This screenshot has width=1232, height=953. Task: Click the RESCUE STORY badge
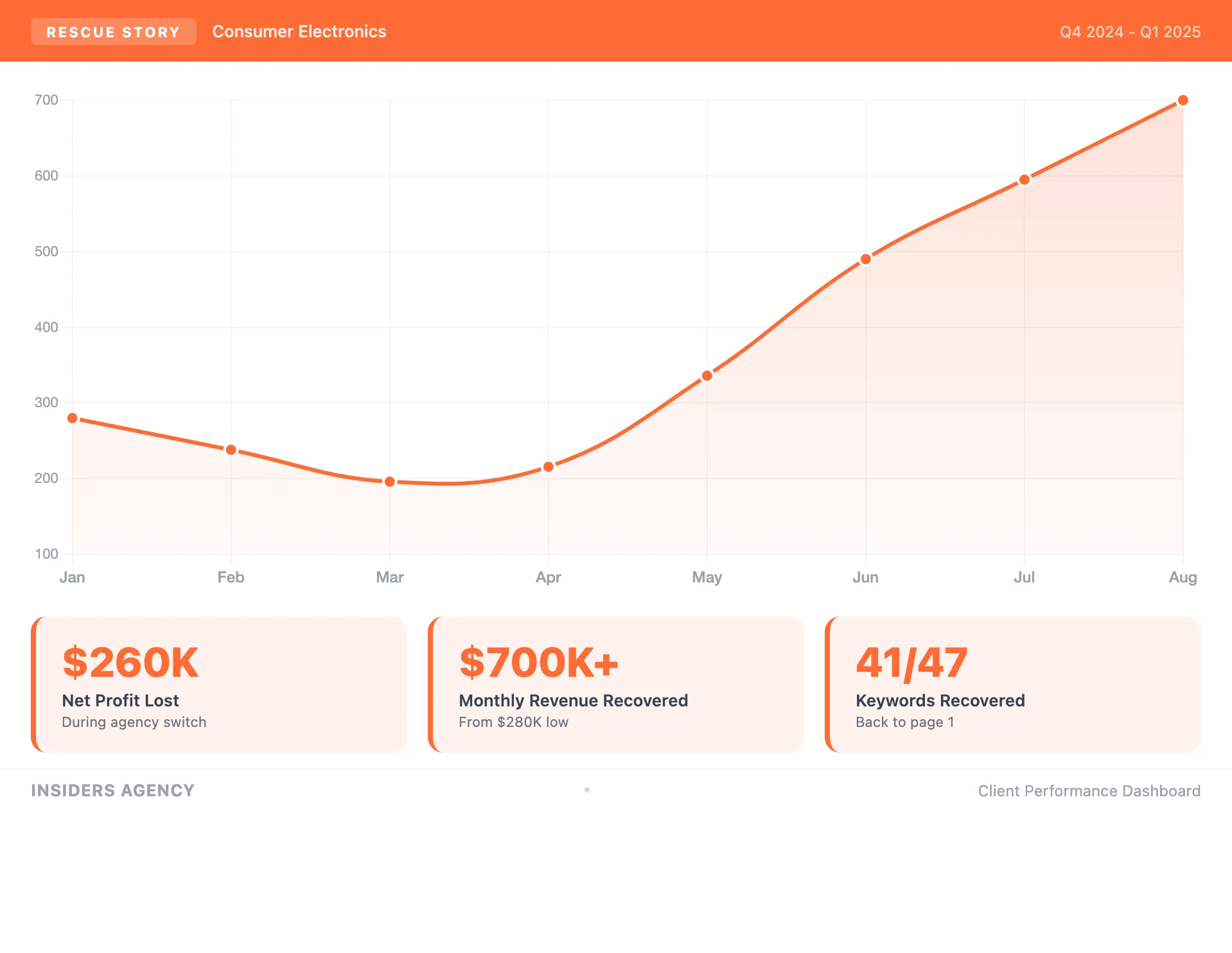(113, 32)
